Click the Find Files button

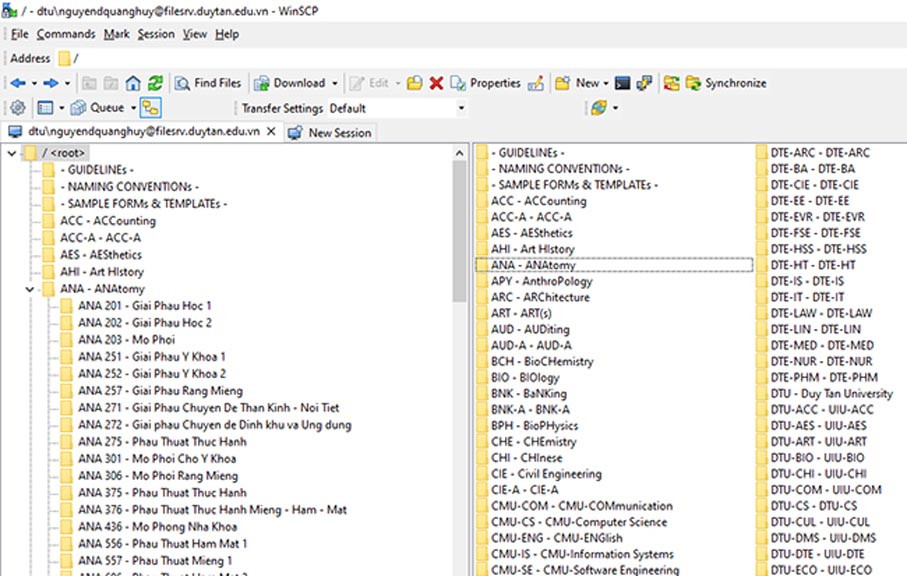click(208, 83)
